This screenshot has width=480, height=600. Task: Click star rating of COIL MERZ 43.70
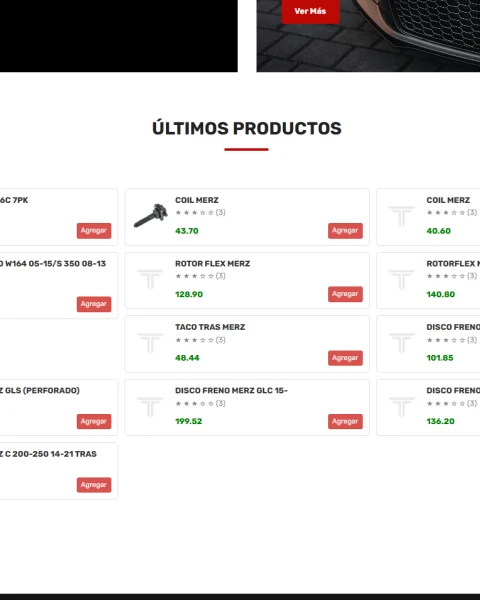tap(194, 212)
